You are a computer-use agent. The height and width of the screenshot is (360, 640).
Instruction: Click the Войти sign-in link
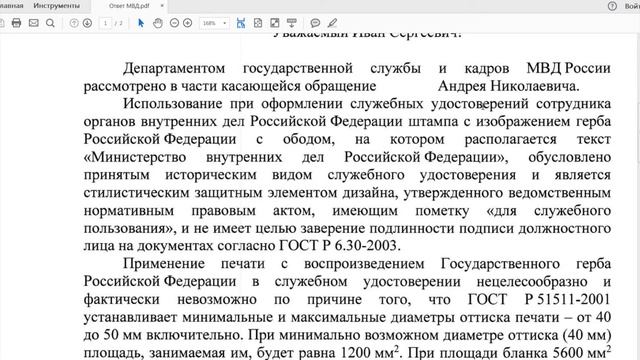[632, 6]
